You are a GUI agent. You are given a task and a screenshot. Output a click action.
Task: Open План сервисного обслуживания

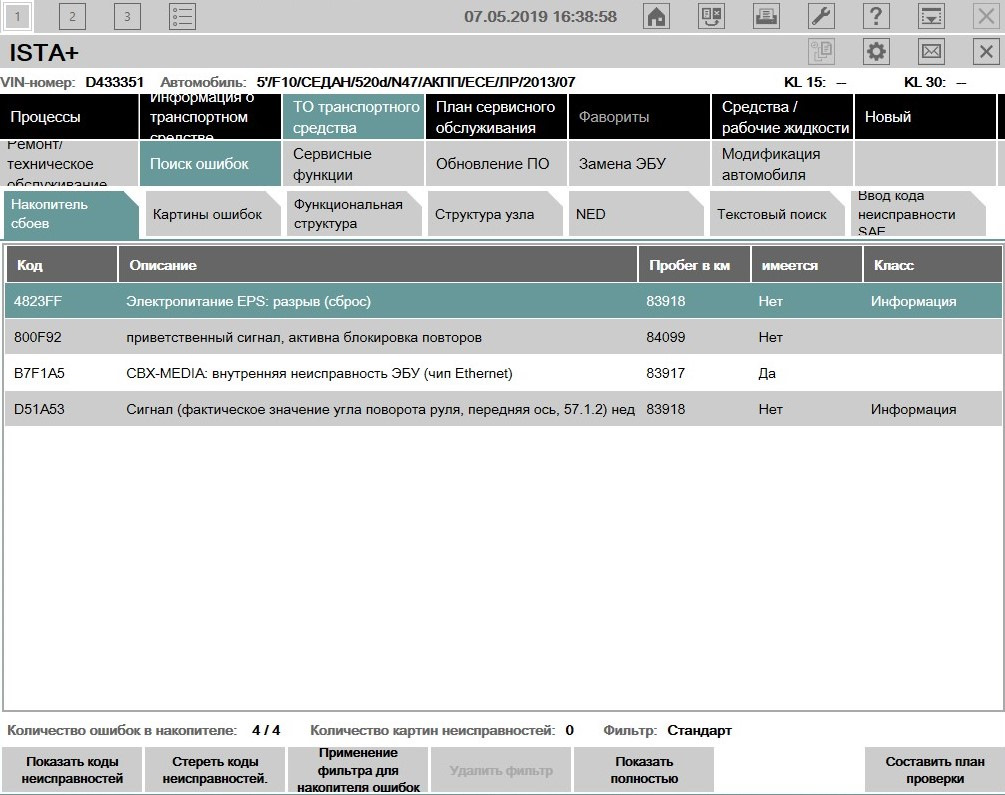[496, 117]
